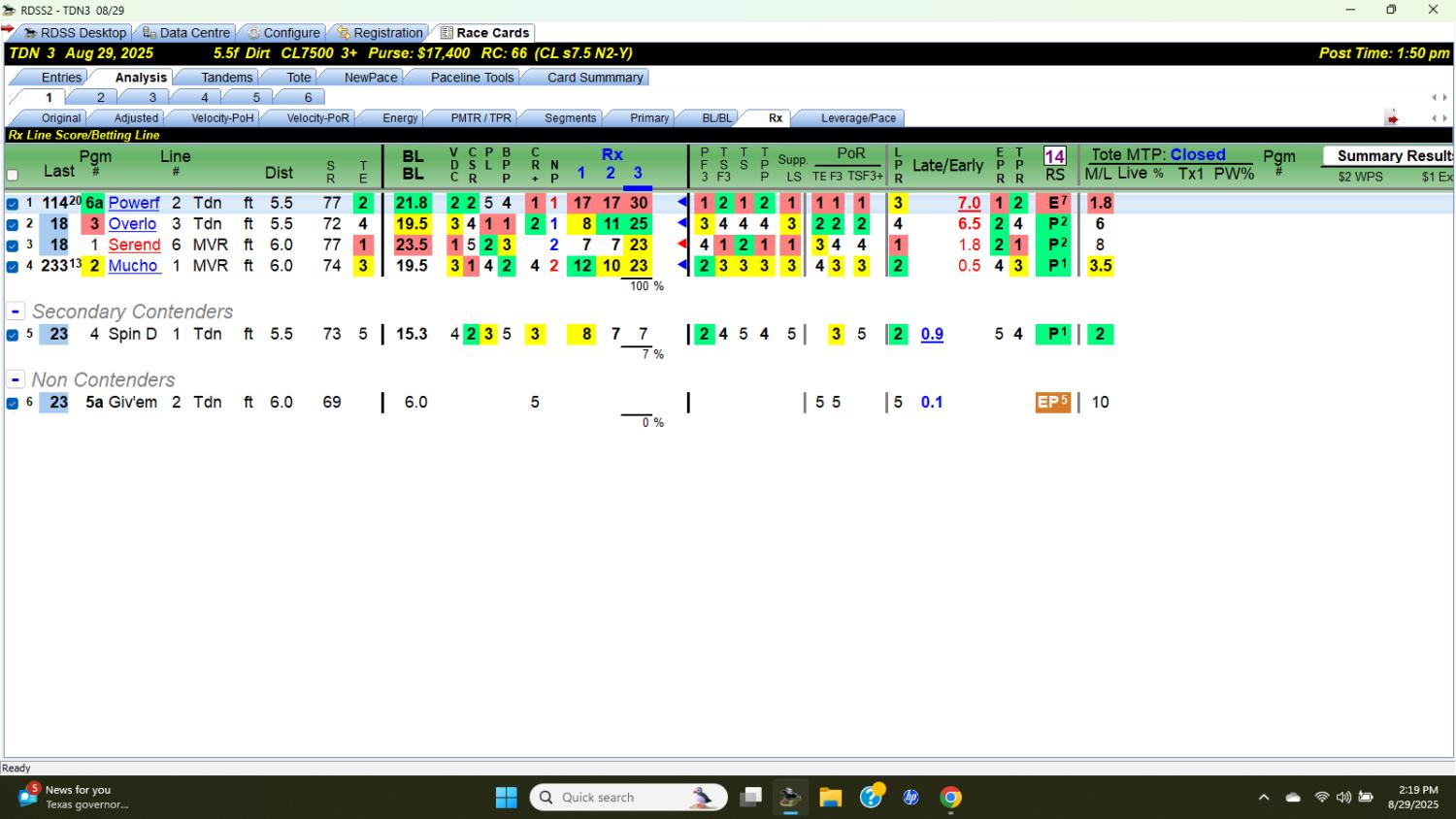Select race 4 tab
The width and height of the screenshot is (1456, 819).
[x=204, y=97]
